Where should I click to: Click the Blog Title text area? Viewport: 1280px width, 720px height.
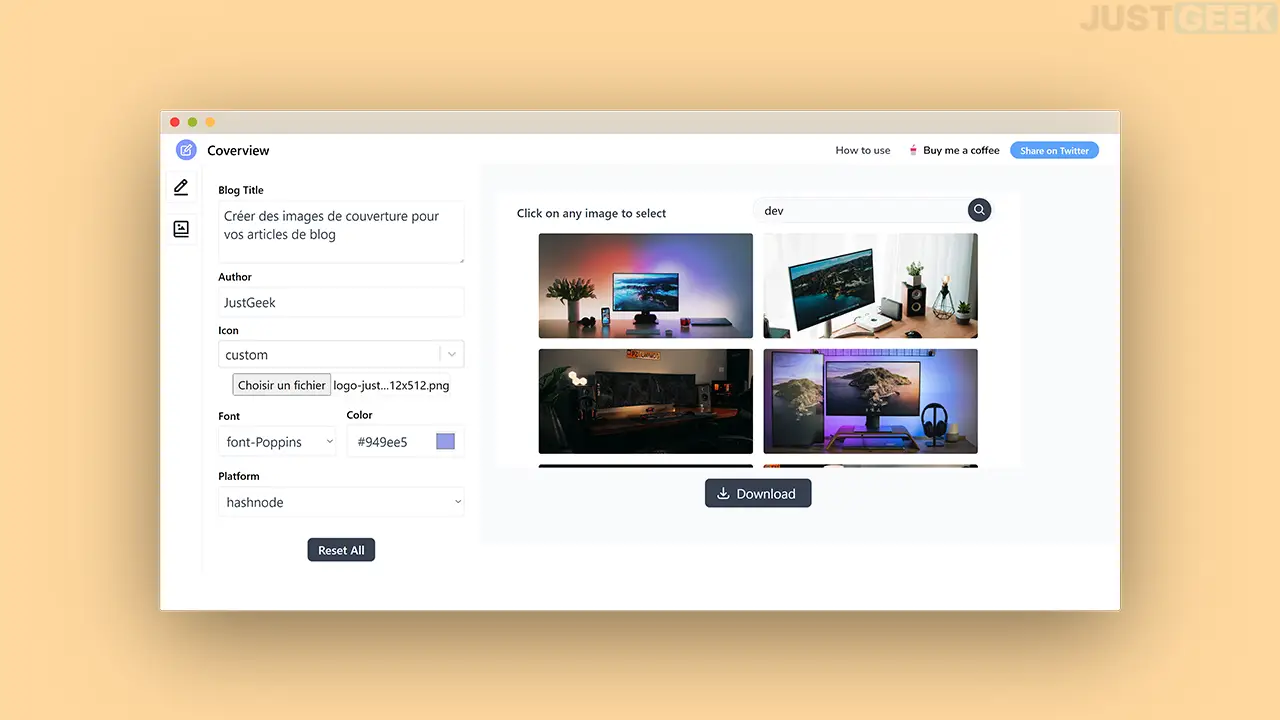[341, 232]
